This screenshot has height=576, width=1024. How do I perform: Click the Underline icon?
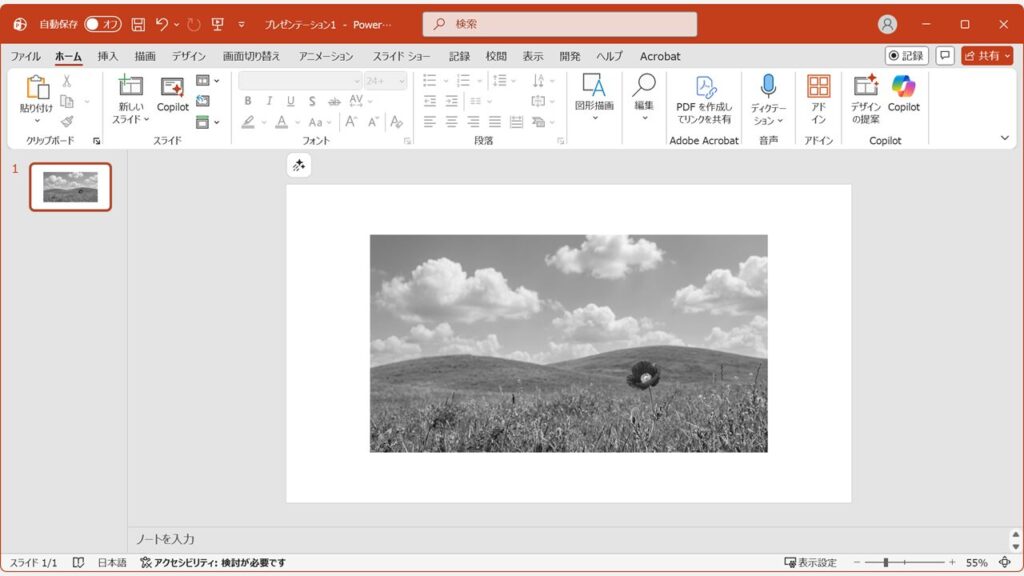(289, 101)
